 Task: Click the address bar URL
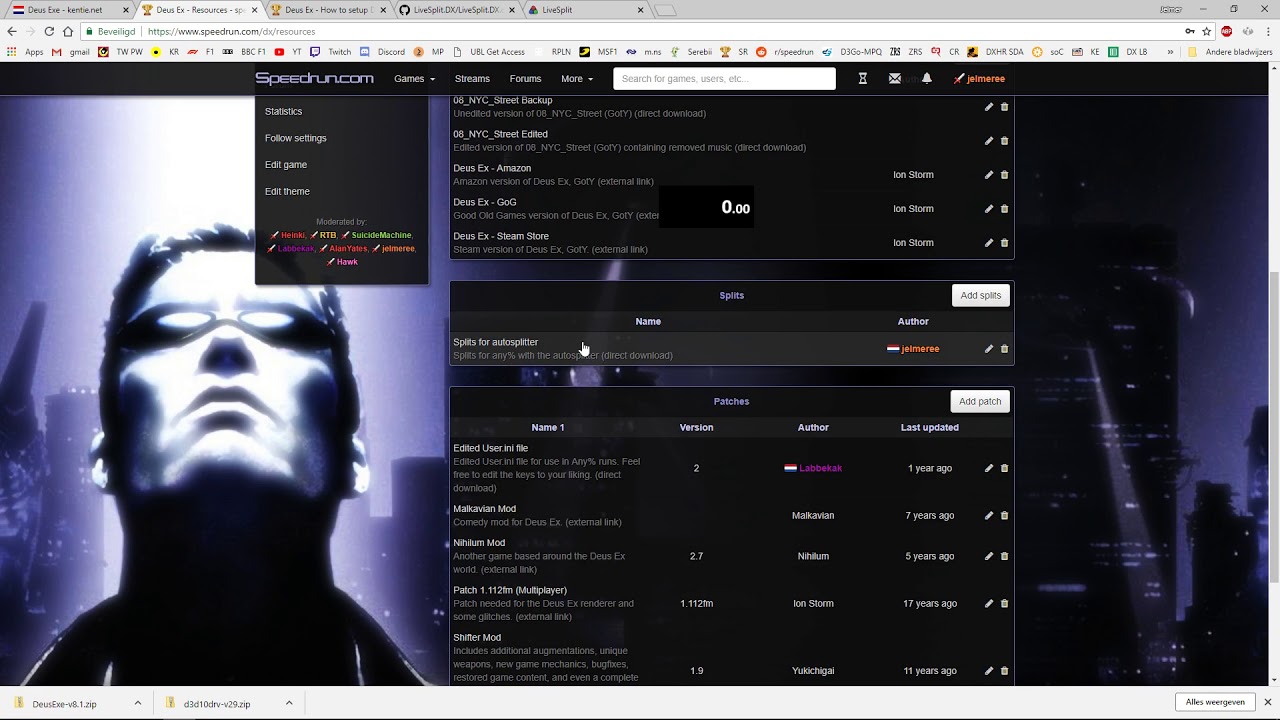(231, 31)
